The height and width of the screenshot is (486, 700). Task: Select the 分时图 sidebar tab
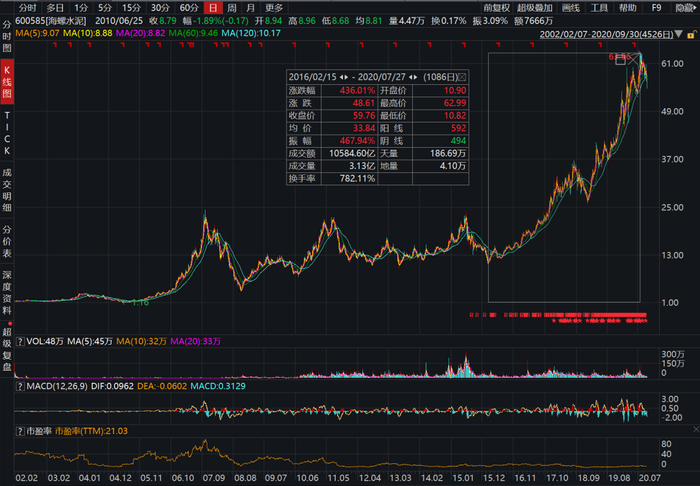(x=7, y=36)
